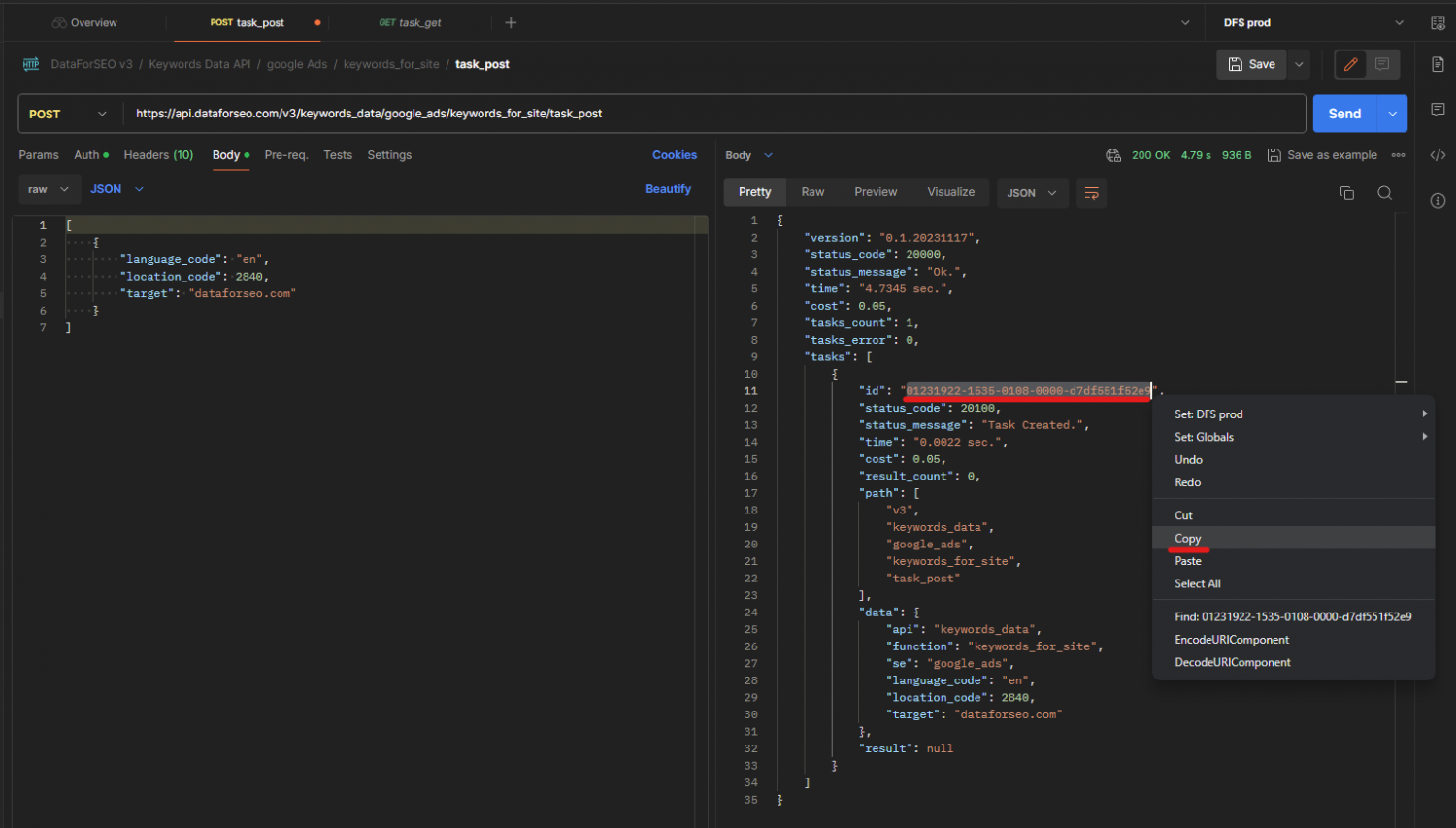The height and width of the screenshot is (828, 1456).
Task: Click the Info icon in the right sidebar
Action: (x=1439, y=201)
